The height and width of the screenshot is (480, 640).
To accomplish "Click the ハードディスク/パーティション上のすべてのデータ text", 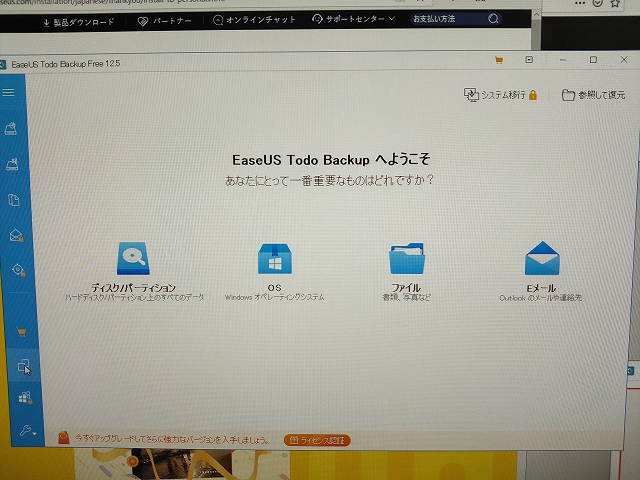I will (134, 298).
